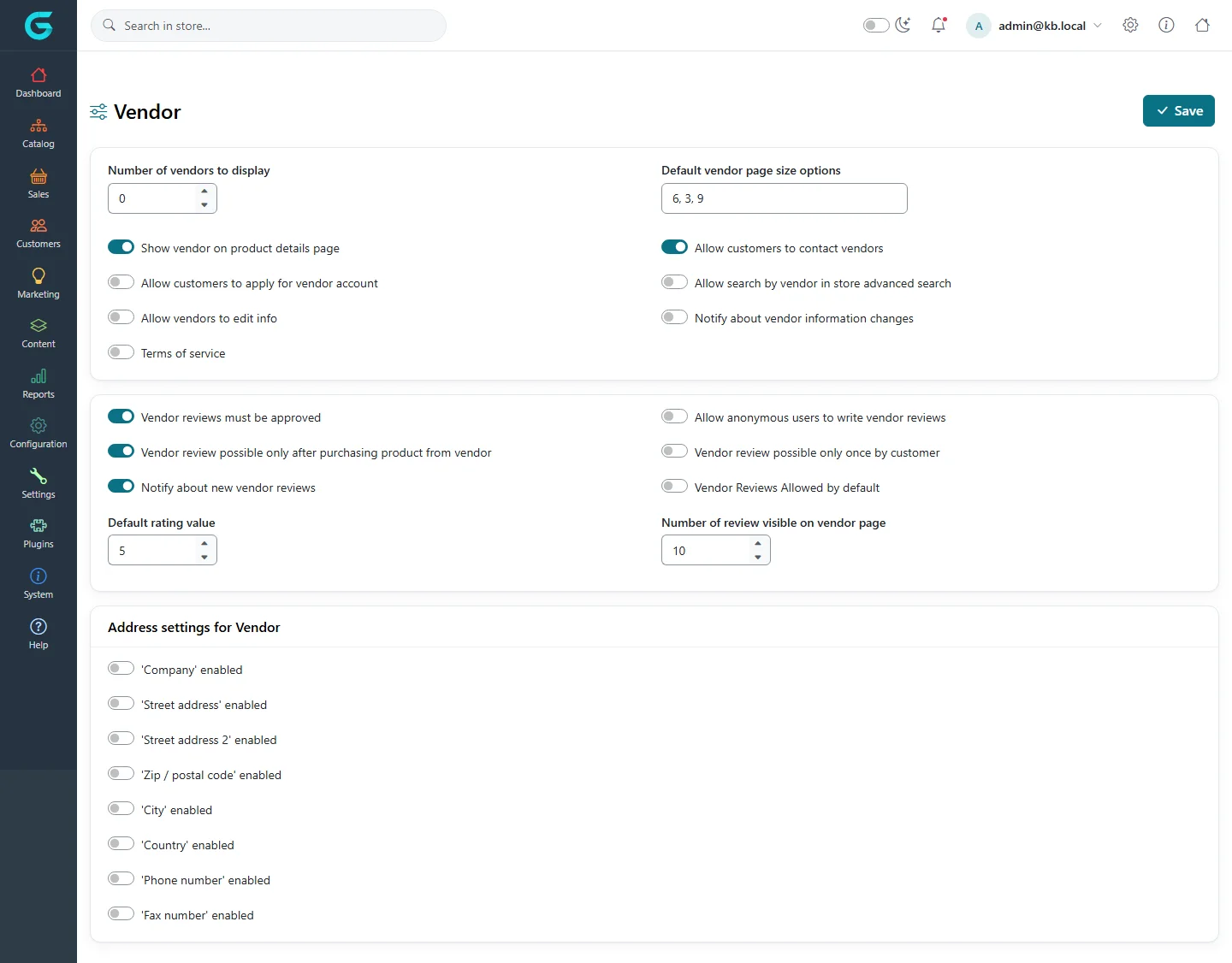Open the Settings wrench icon
The width and height of the screenshot is (1232, 963).
pyautogui.click(x=38, y=476)
